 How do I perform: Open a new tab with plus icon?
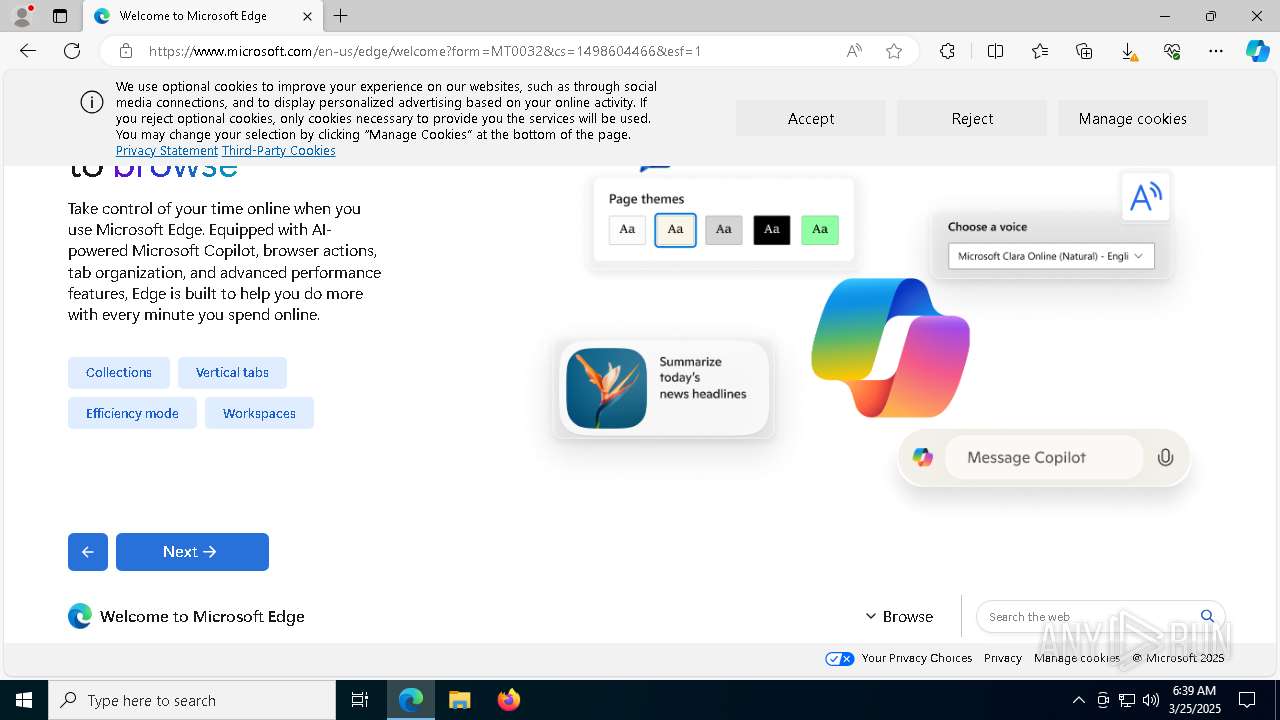[x=341, y=16]
